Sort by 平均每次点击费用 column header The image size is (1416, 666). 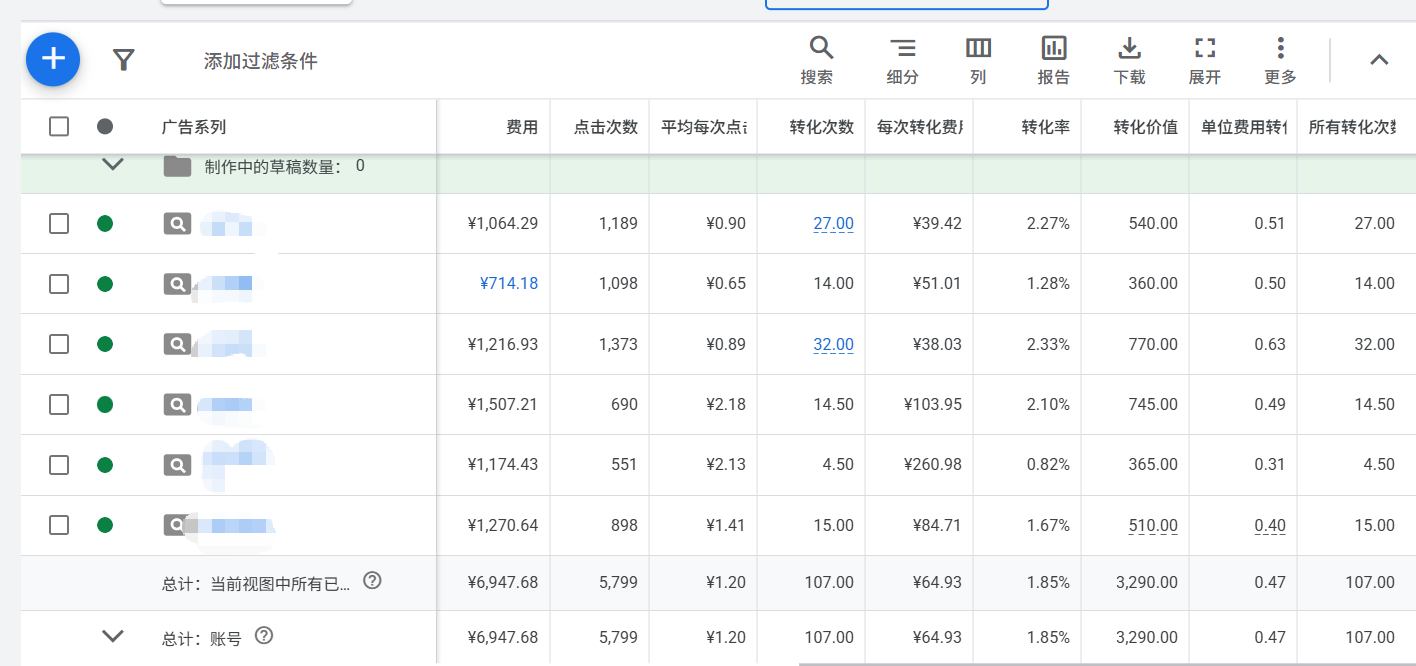[704, 127]
